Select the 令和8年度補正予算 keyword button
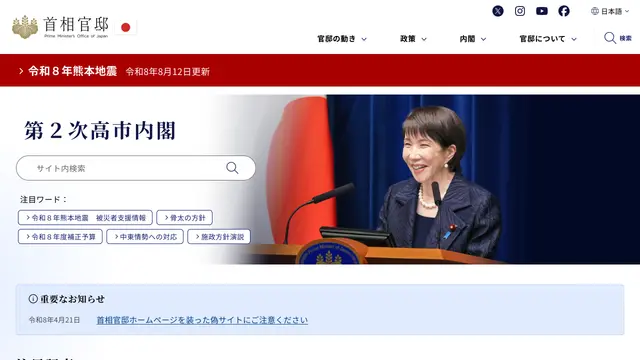This screenshot has height=360, width=640. point(60,236)
